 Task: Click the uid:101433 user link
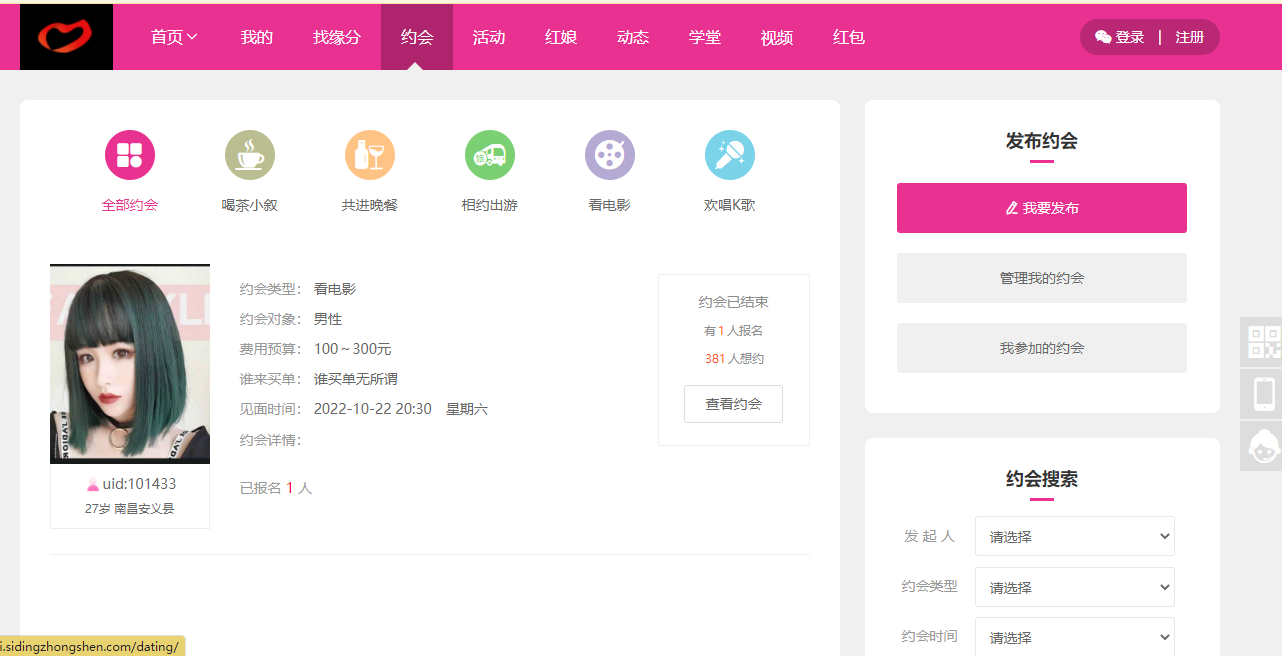(x=139, y=484)
